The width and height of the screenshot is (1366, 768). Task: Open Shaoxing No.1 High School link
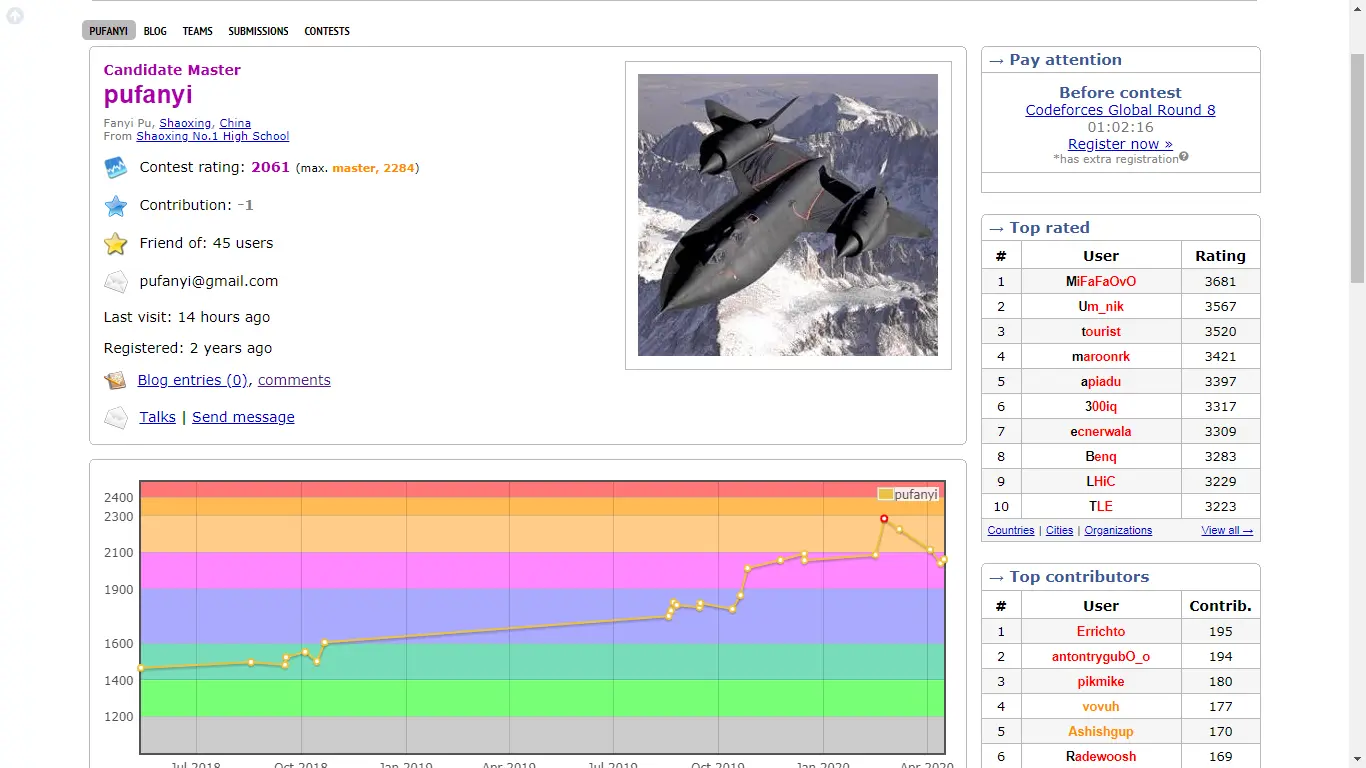click(x=212, y=136)
